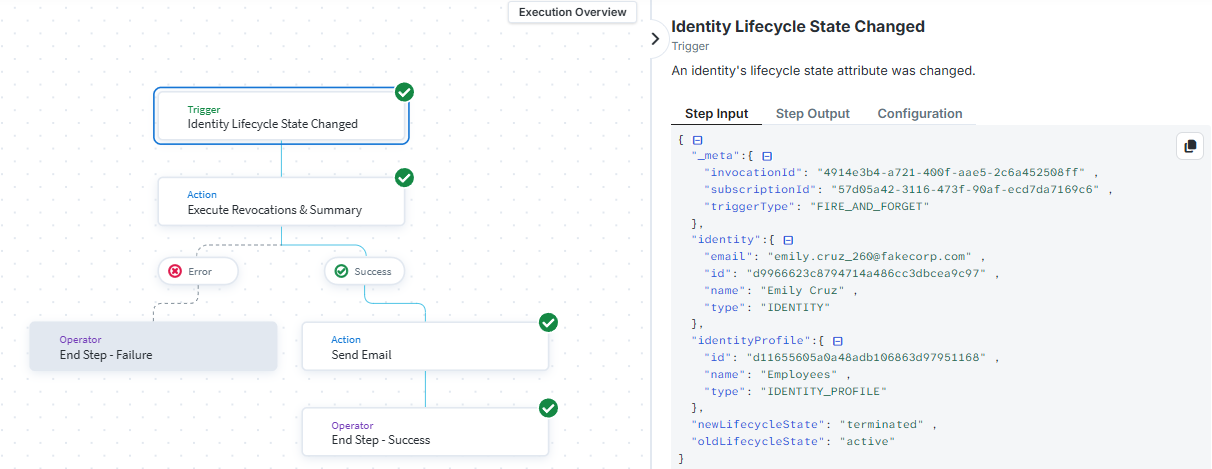Select the End Step - Failure operator node
Screen dimensions: 1212x469
click(153, 346)
